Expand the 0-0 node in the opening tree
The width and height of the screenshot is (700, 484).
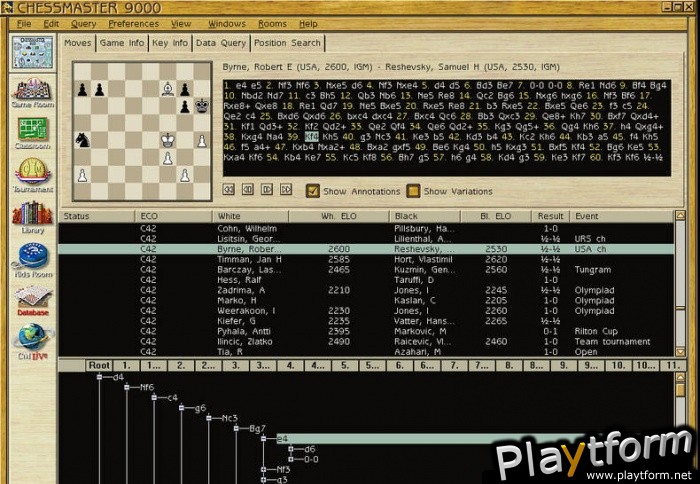click(x=291, y=459)
